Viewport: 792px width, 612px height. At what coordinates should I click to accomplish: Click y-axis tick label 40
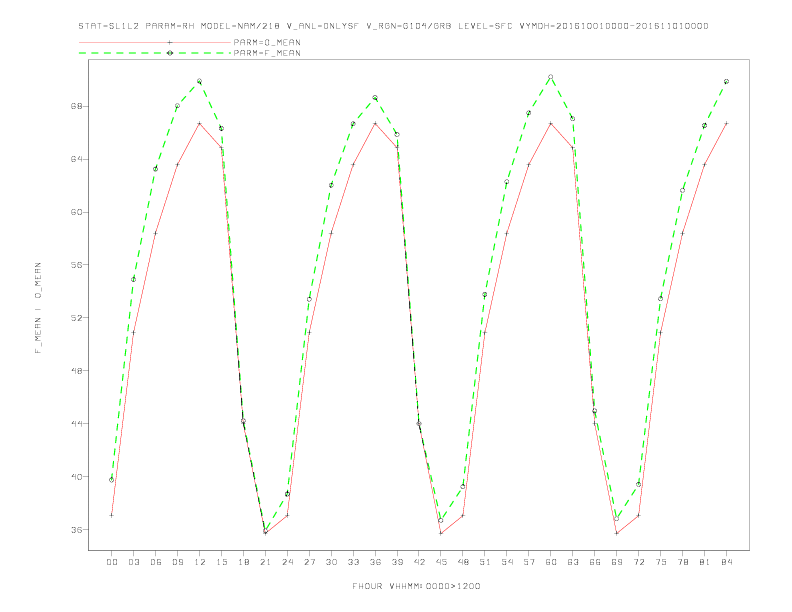click(x=76, y=477)
